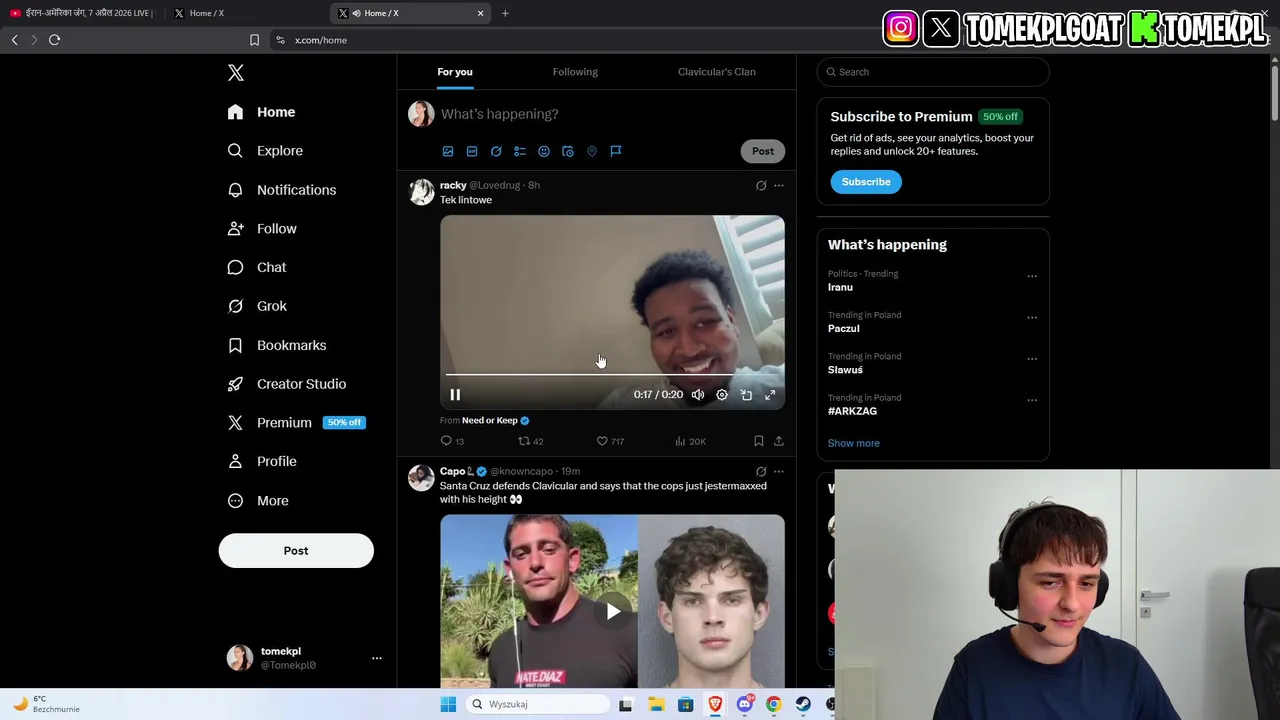Share racky's post
The image size is (1280, 720).
pos(779,441)
